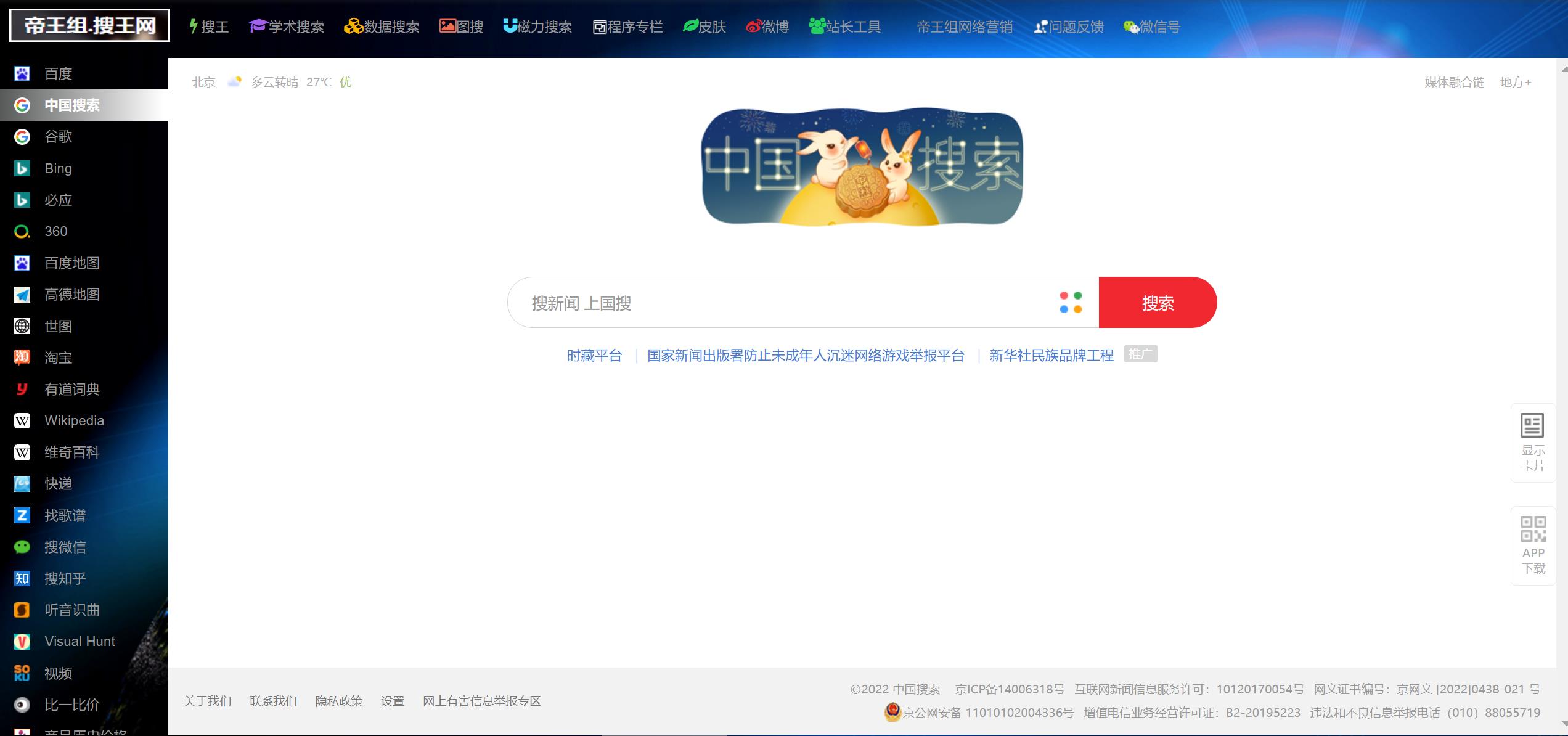1568x736 pixels.
Task: Click the 中国搜索 Mid-Autumn logo
Action: pyautogui.click(x=862, y=168)
